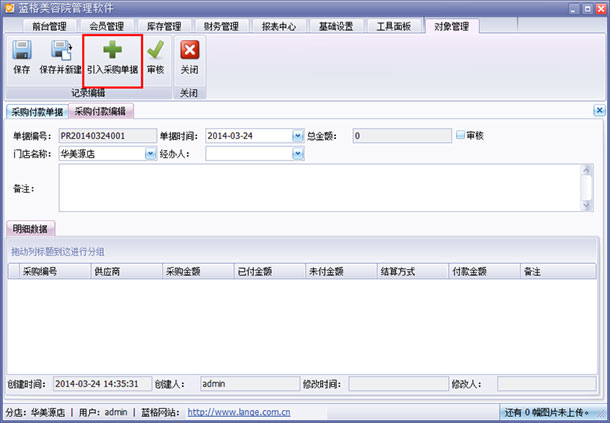Switch to the 财务管理 menu tab
The width and height of the screenshot is (610, 423).
pos(221,26)
